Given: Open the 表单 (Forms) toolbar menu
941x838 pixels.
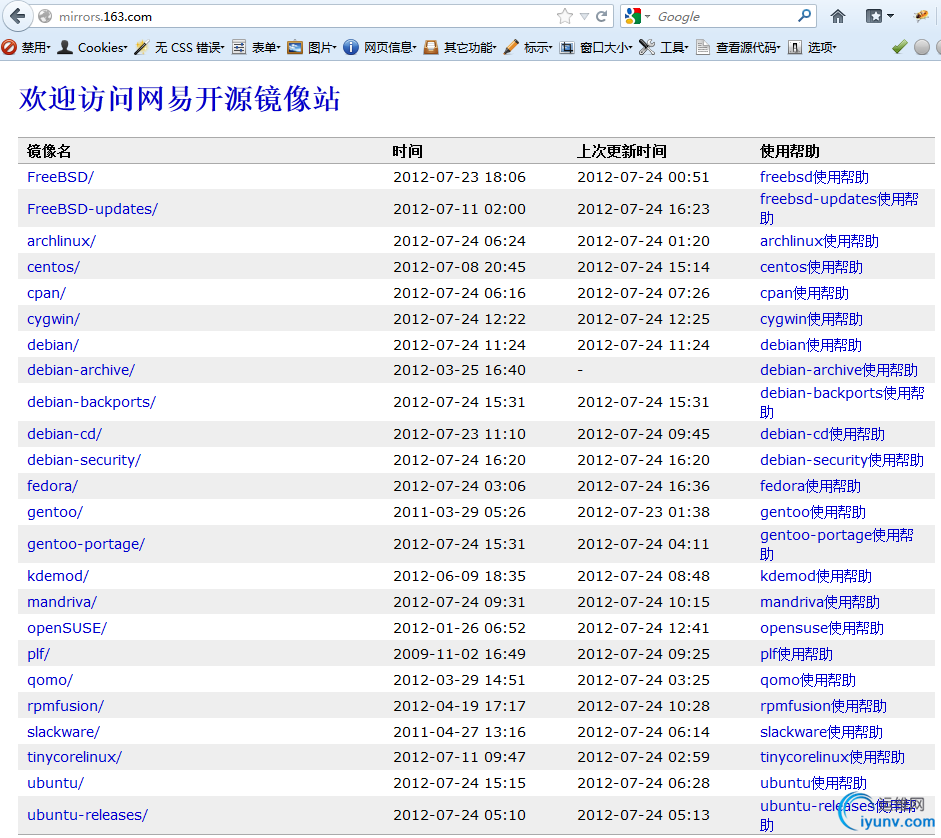Looking at the screenshot, I should pos(256,47).
